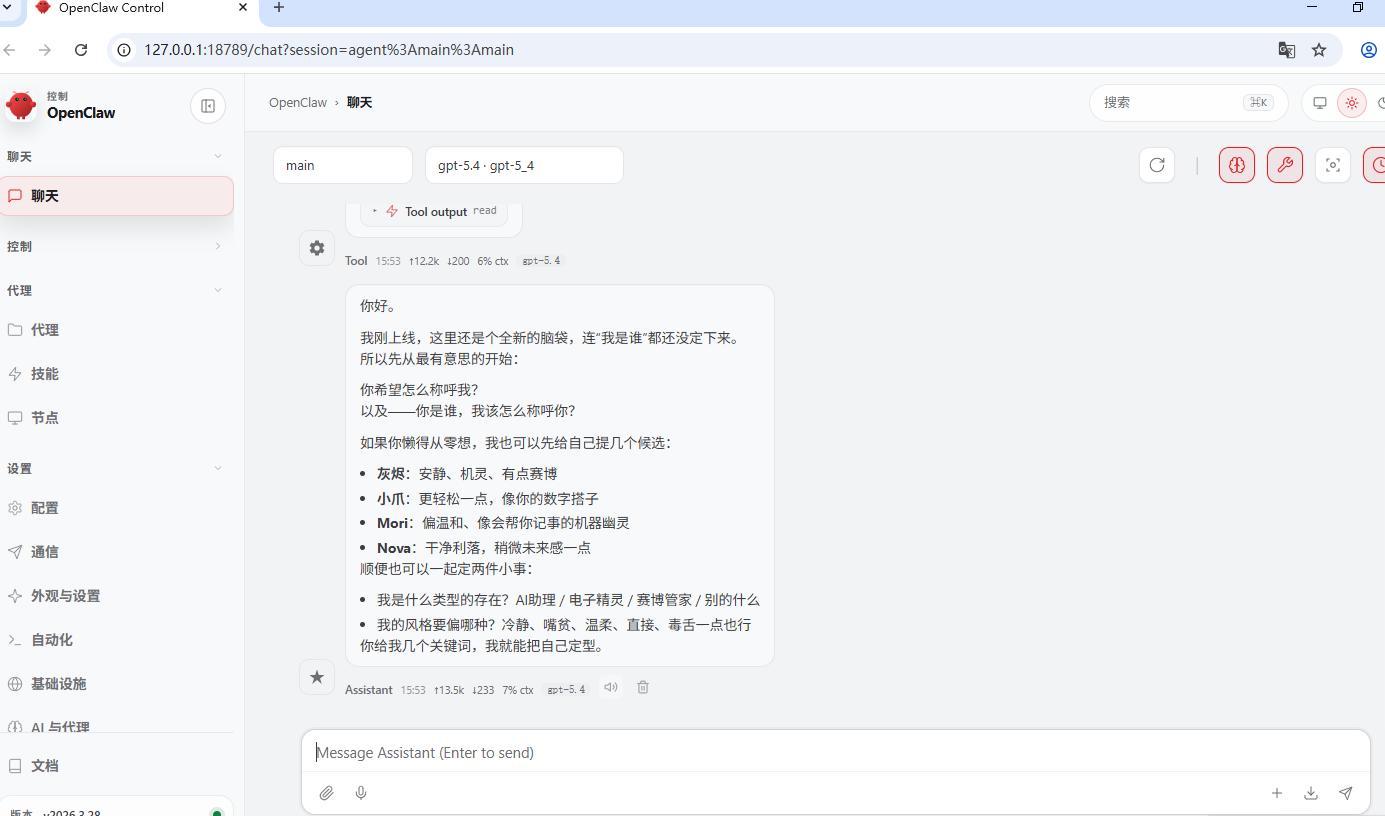
Task: Click the browser address bar URL
Action: [329, 50]
